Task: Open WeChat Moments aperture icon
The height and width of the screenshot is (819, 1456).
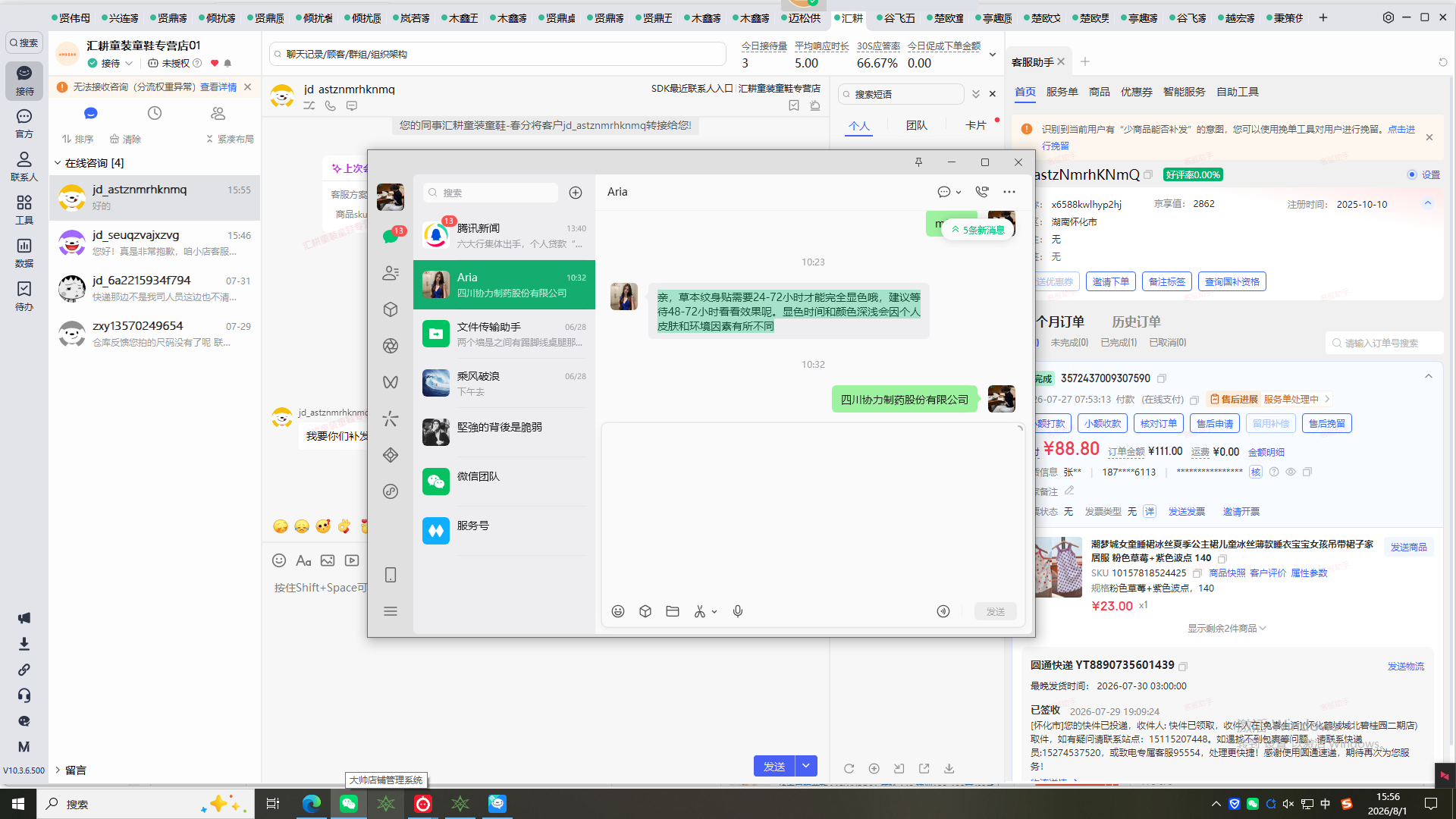Action: click(x=391, y=346)
